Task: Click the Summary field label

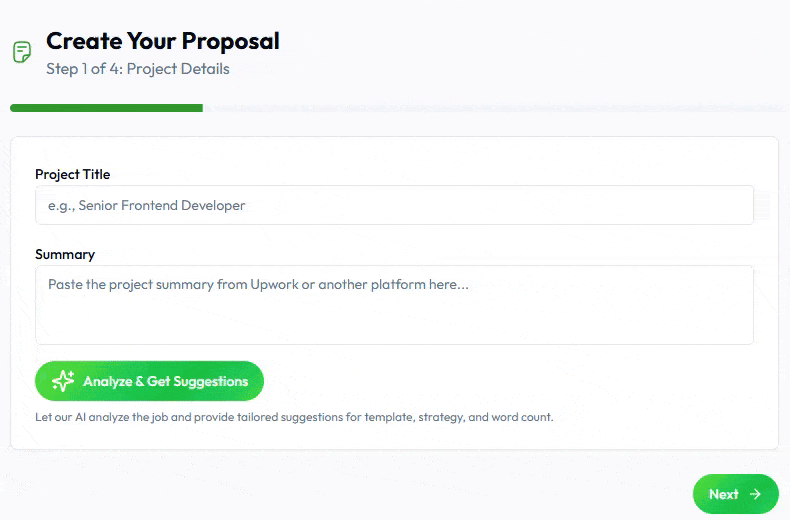Action: point(65,254)
